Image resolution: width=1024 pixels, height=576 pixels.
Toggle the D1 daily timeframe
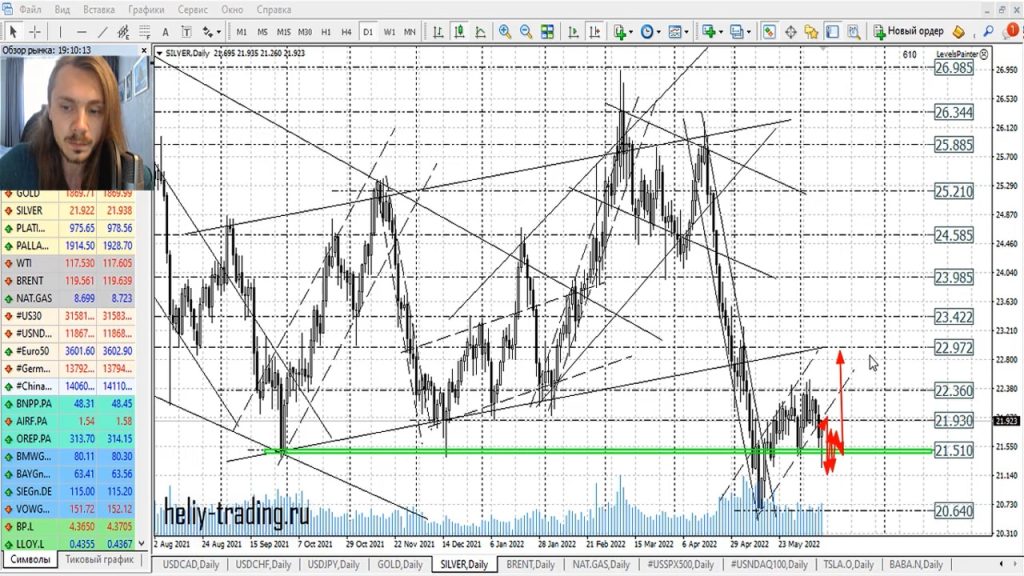(x=368, y=31)
